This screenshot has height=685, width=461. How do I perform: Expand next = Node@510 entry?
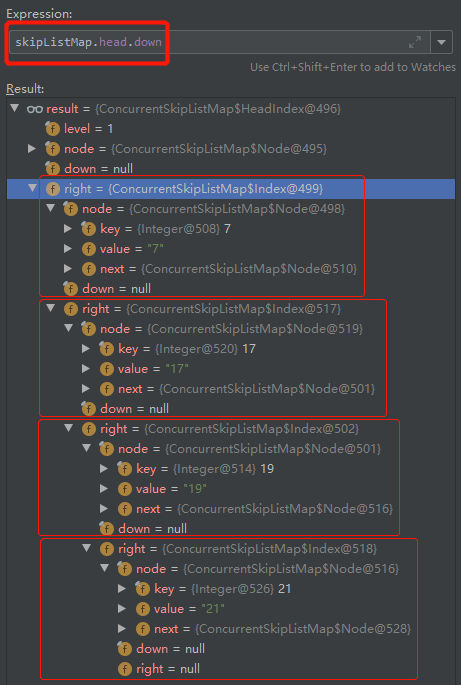point(68,268)
